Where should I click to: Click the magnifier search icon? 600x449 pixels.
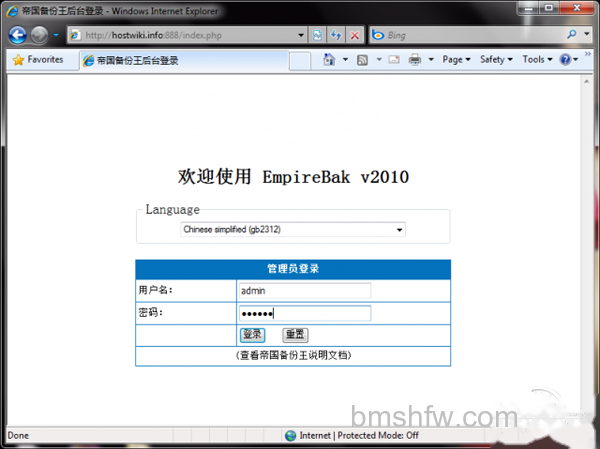pyautogui.click(x=572, y=34)
